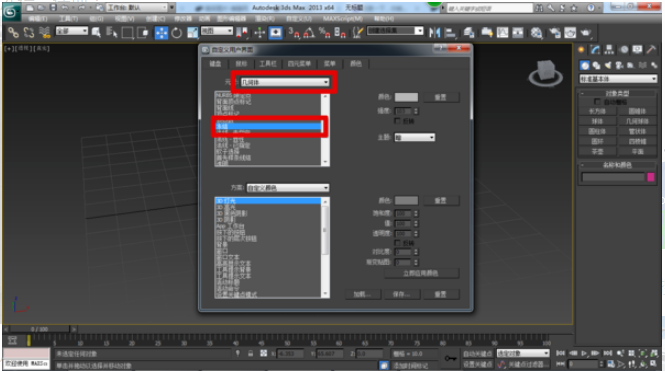Switch to the 四元菜单 tab

(x=299, y=64)
